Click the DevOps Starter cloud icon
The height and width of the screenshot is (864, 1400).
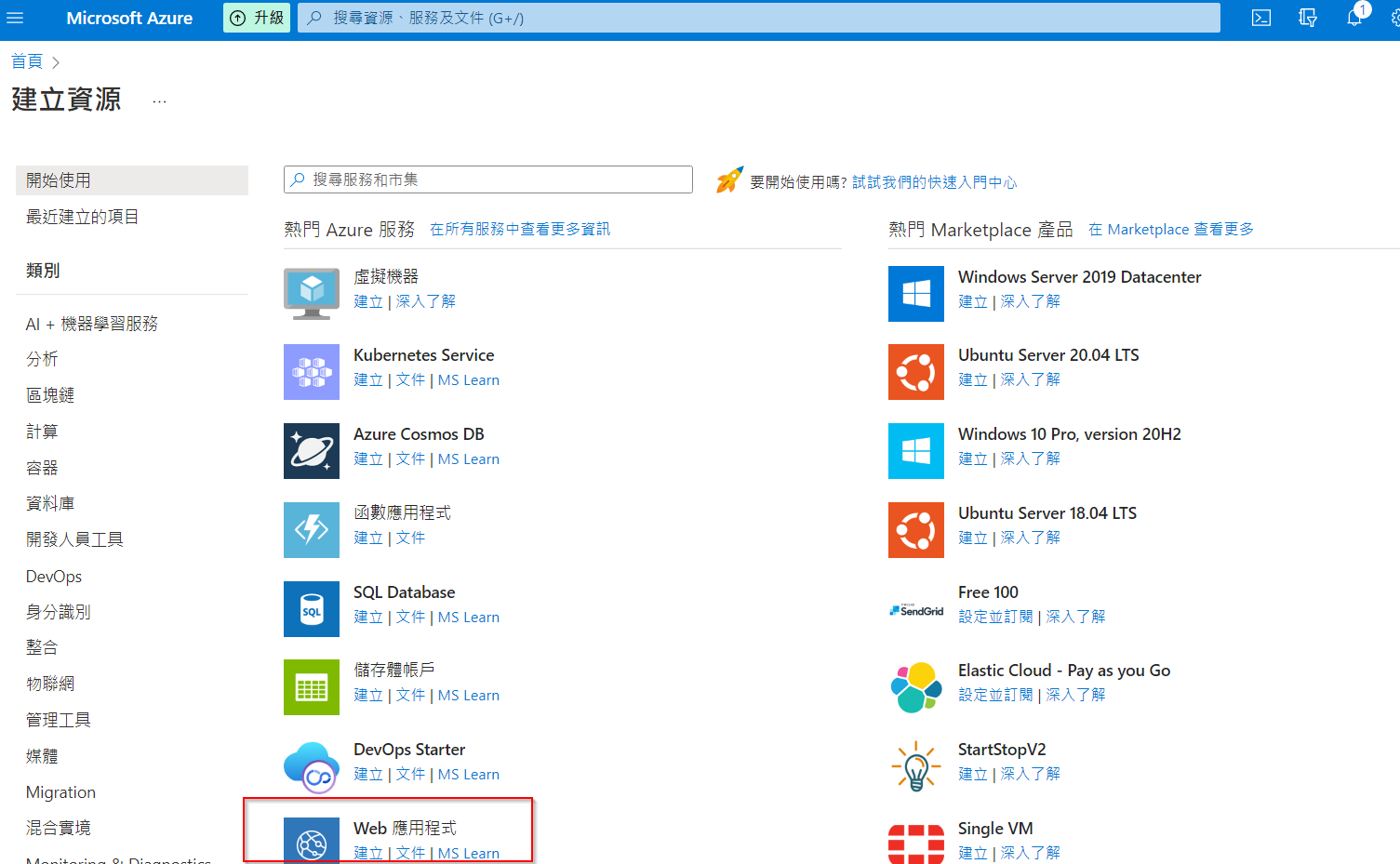[x=312, y=766]
